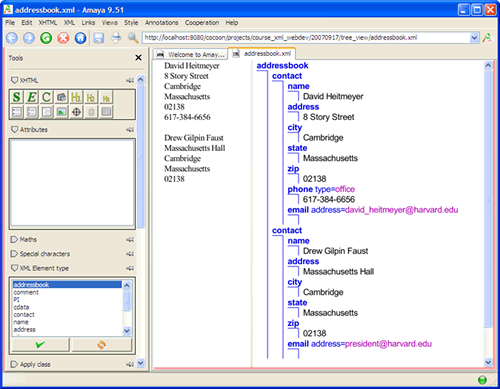This screenshot has height=389, width=500.
Task: Insert a table with grid icon
Action: 106,112
